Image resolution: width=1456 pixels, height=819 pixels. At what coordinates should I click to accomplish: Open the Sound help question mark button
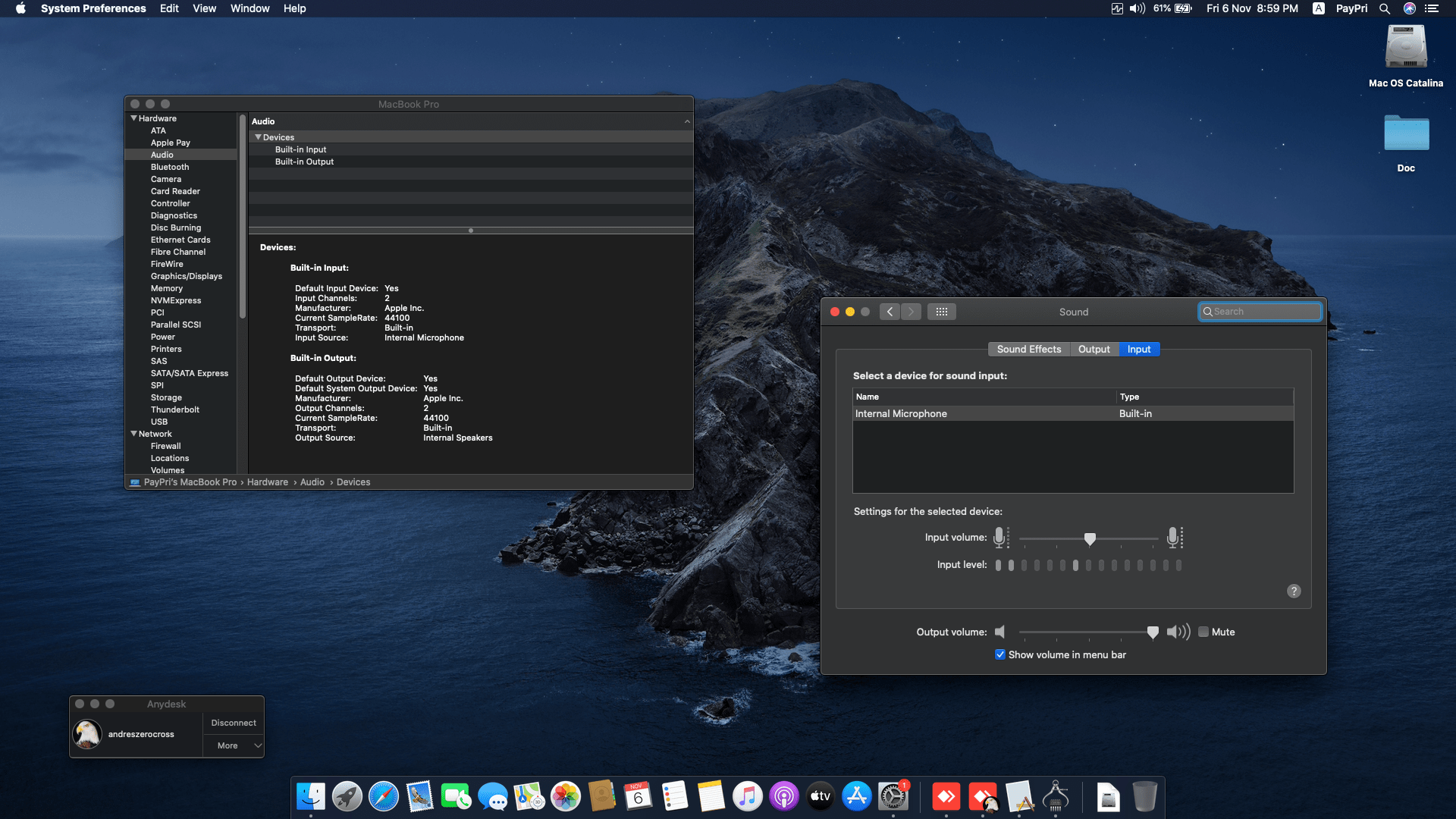(x=1294, y=591)
